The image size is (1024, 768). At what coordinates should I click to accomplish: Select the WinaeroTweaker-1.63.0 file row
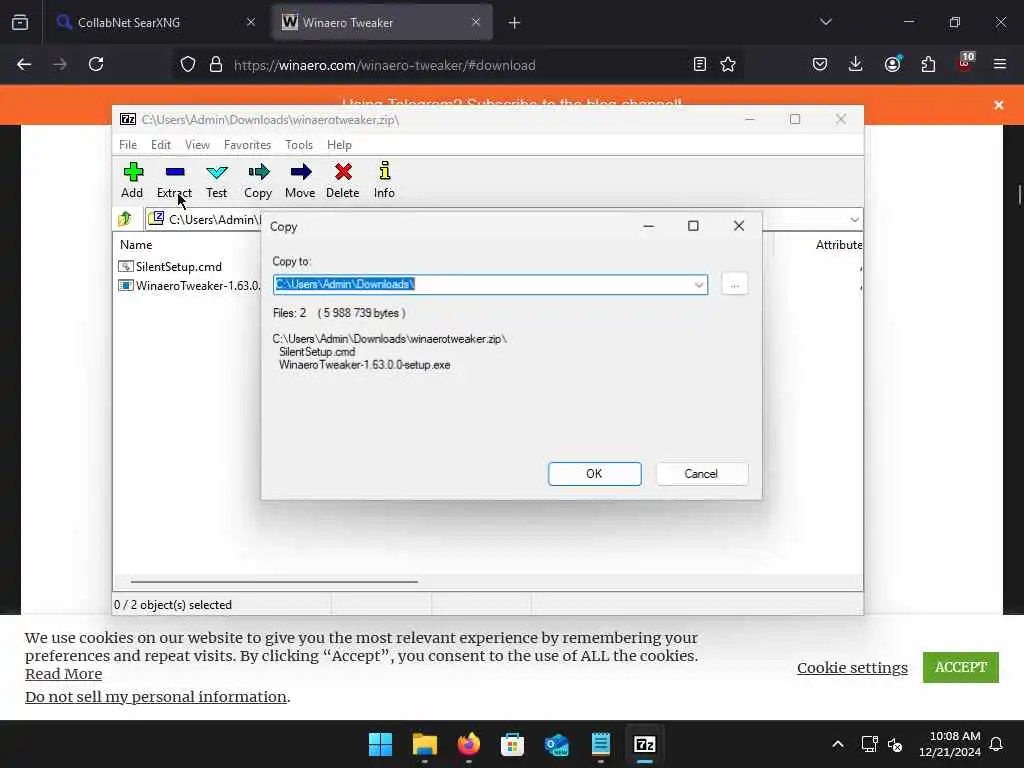[x=189, y=286]
